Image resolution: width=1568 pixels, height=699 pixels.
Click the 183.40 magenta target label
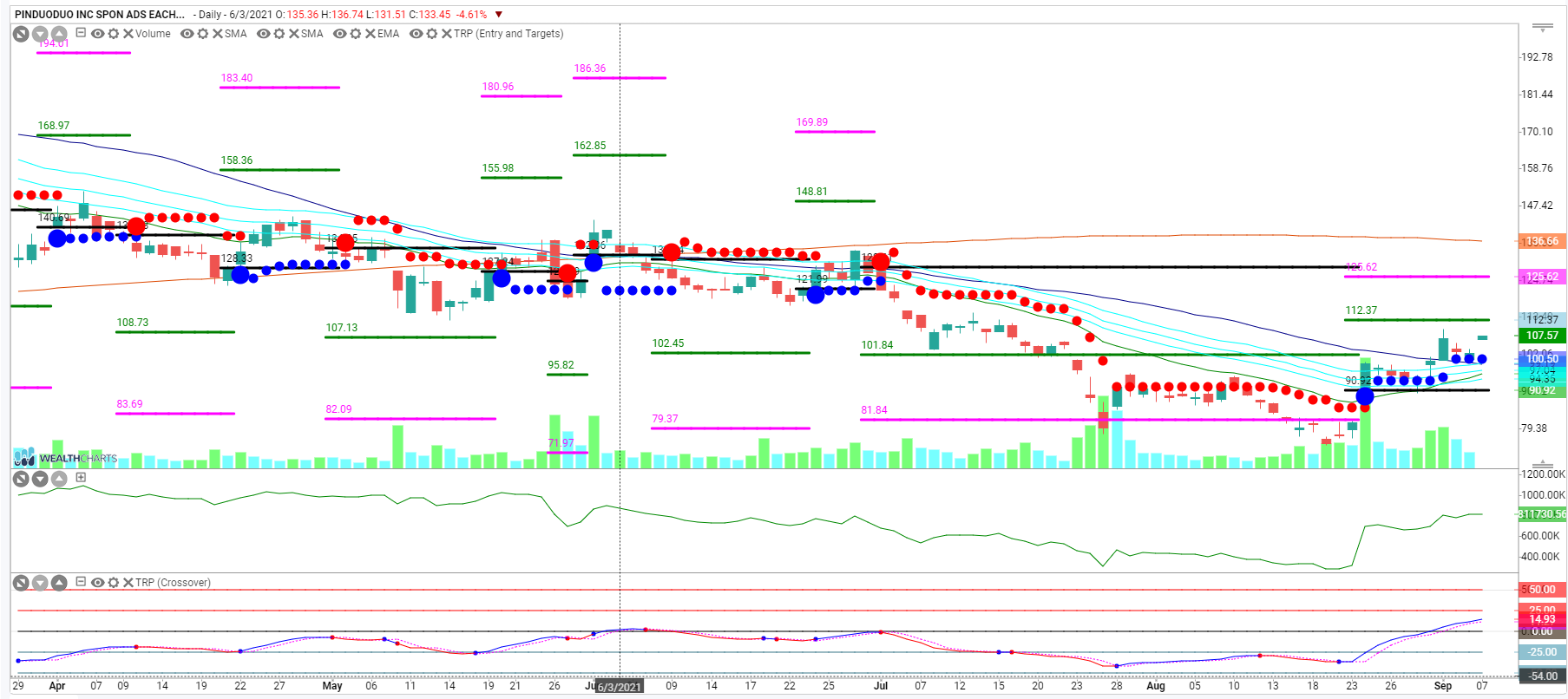point(237,78)
